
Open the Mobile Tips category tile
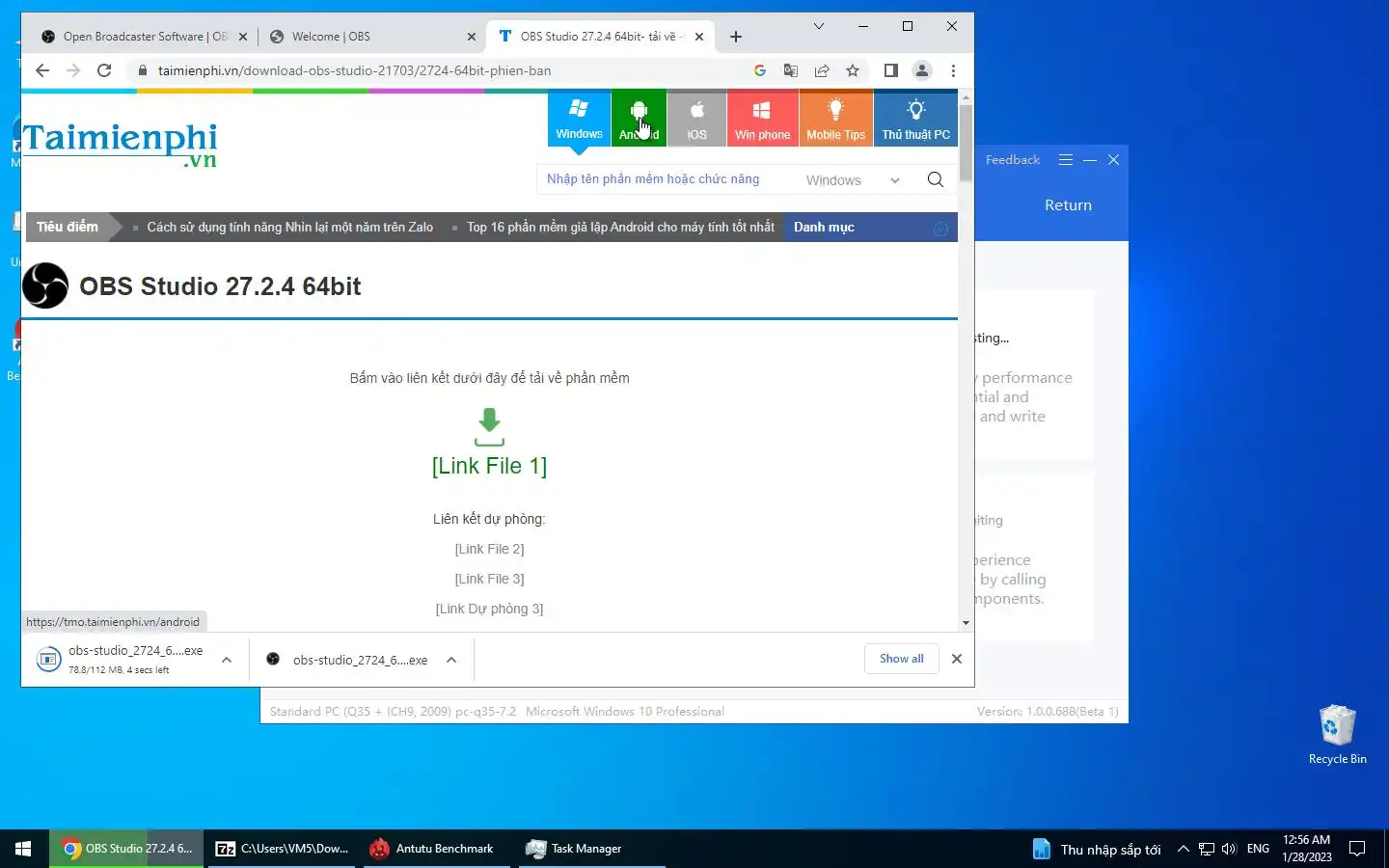[x=835, y=119]
